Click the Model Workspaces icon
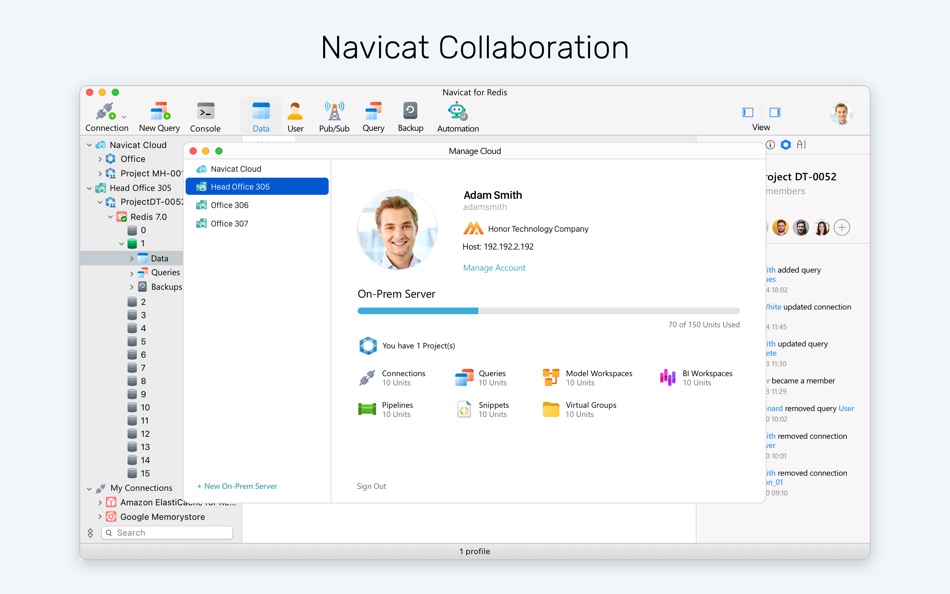This screenshot has width=950, height=594. pyautogui.click(x=551, y=378)
